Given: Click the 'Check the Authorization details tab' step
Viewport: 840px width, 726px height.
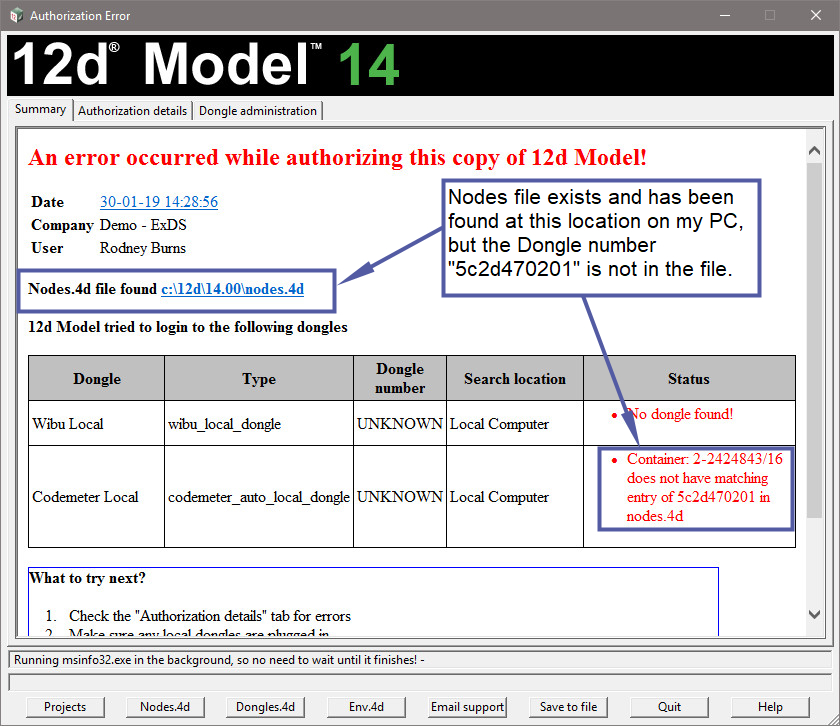Looking at the screenshot, I should pyautogui.click(x=209, y=616).
